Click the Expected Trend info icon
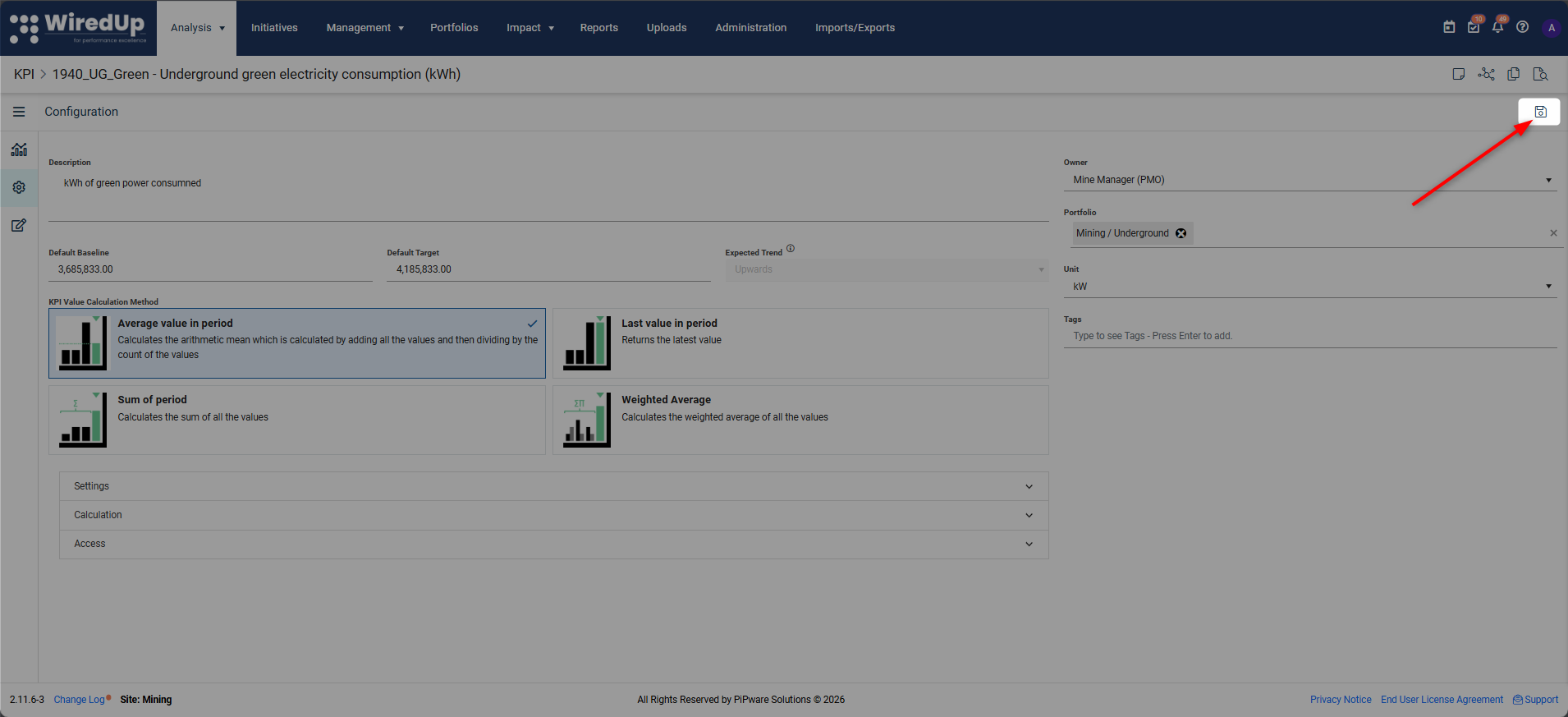This screenshot has height=717, width=1568. click(x=791, y=248)
